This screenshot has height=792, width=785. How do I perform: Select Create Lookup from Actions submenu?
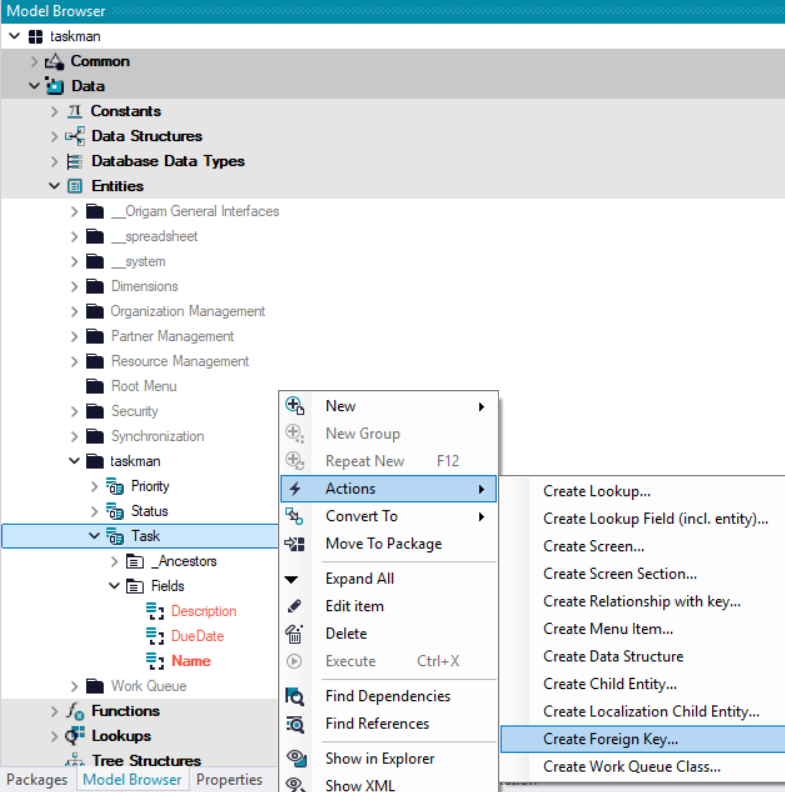tap(596, 491)
